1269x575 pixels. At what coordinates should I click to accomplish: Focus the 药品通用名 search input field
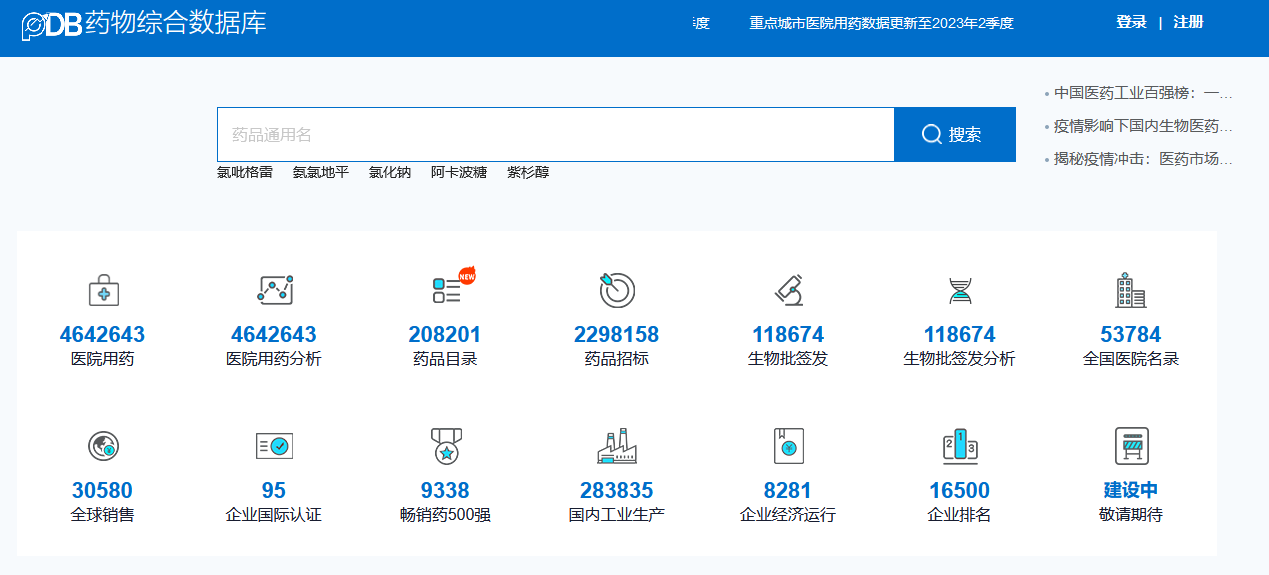(555, 135)
